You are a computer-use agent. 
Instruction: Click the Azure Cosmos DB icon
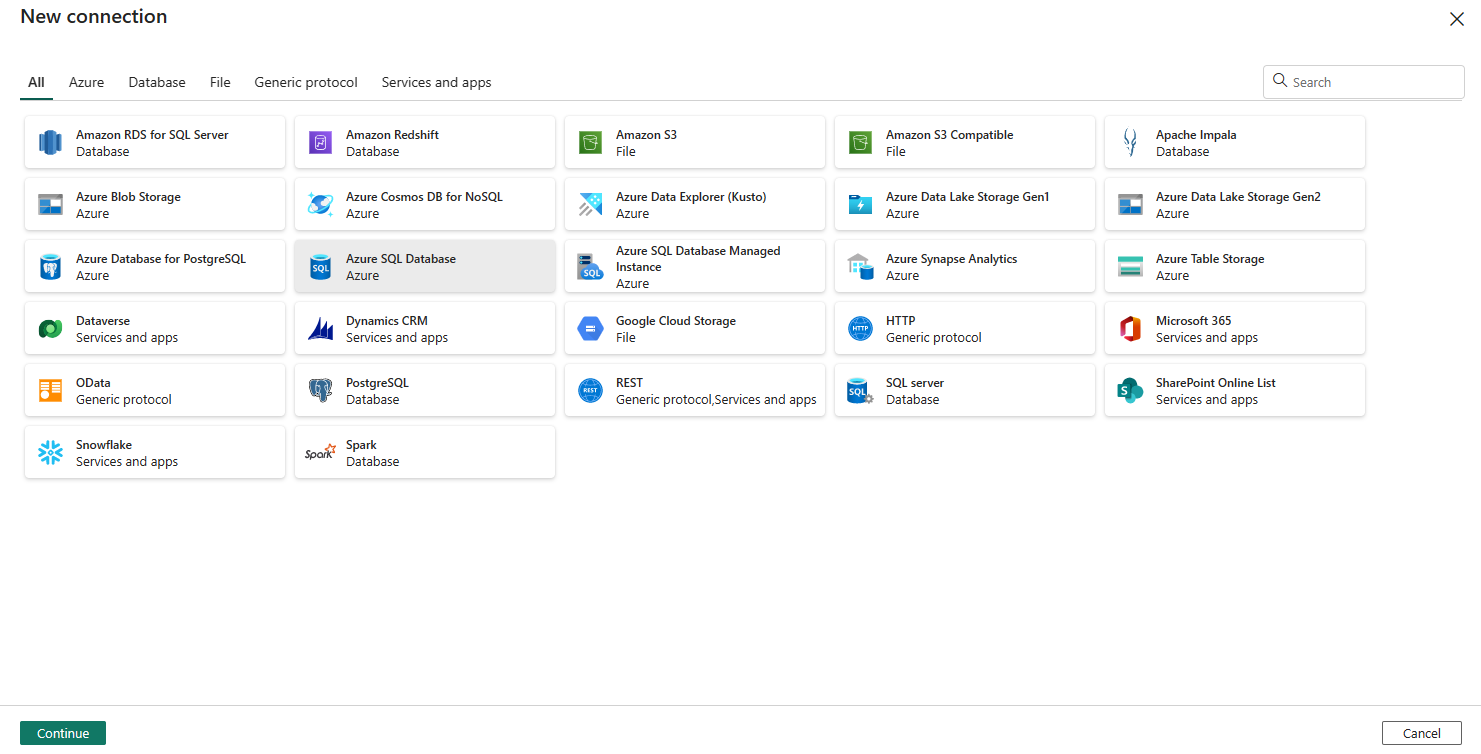click(x=320, y=205)
